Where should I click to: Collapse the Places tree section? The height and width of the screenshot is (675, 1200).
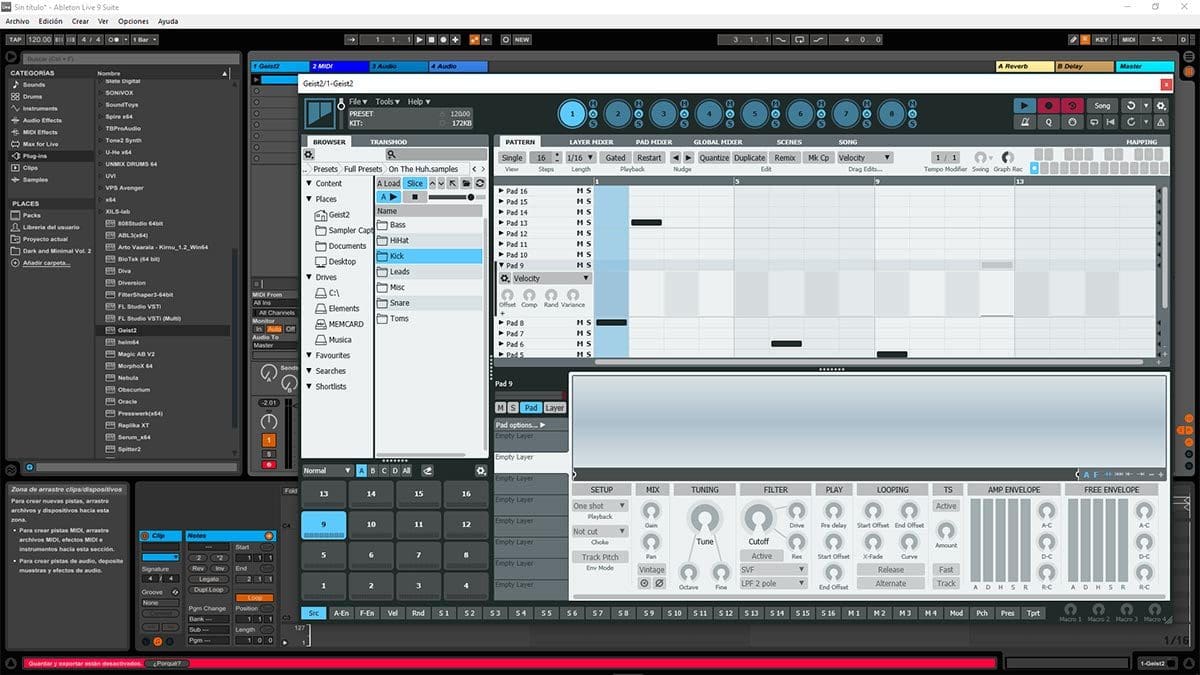[x=309, y=199]
